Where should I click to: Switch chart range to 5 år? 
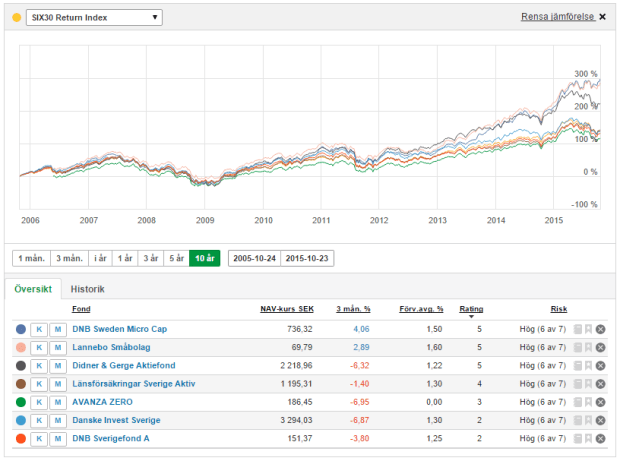pos(176,258)
